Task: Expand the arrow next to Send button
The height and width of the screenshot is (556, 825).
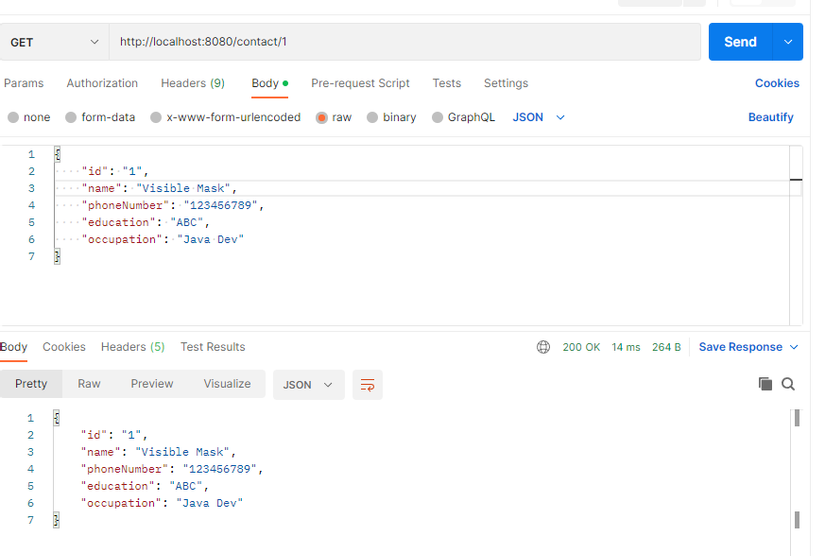Action: click(x=788, y=42)
